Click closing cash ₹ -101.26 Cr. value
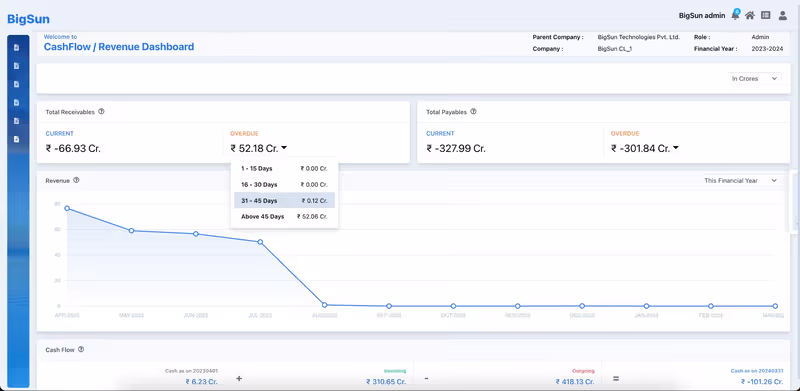The height and width of the screenshot is (391, 800). pyautogui.click(x=763, y=381)
